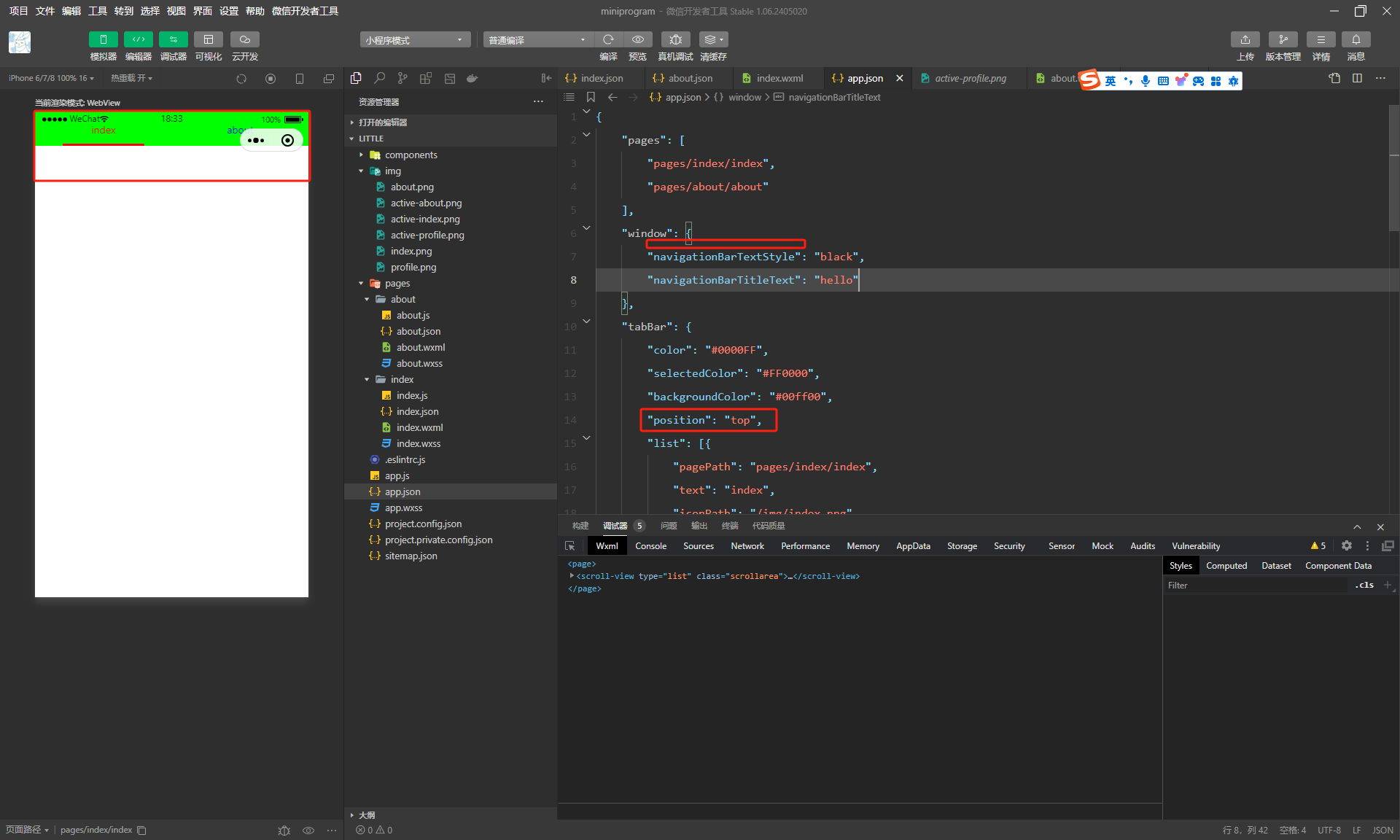Open the iPhone 6/7/8 device dropdown
This screenshot has height=840, width=1400.
(x=51, y=78)
